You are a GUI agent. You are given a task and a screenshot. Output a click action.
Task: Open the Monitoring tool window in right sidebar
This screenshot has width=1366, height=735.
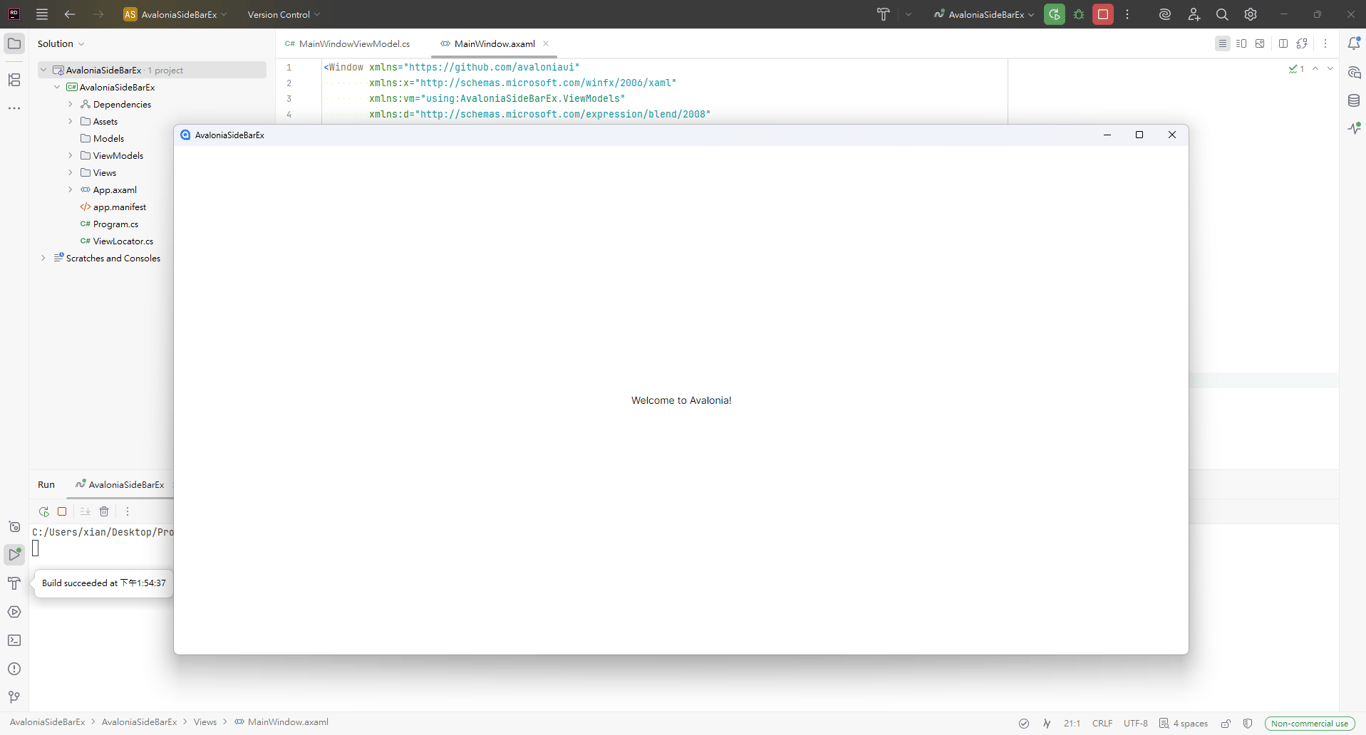[x=1354, y=129]
